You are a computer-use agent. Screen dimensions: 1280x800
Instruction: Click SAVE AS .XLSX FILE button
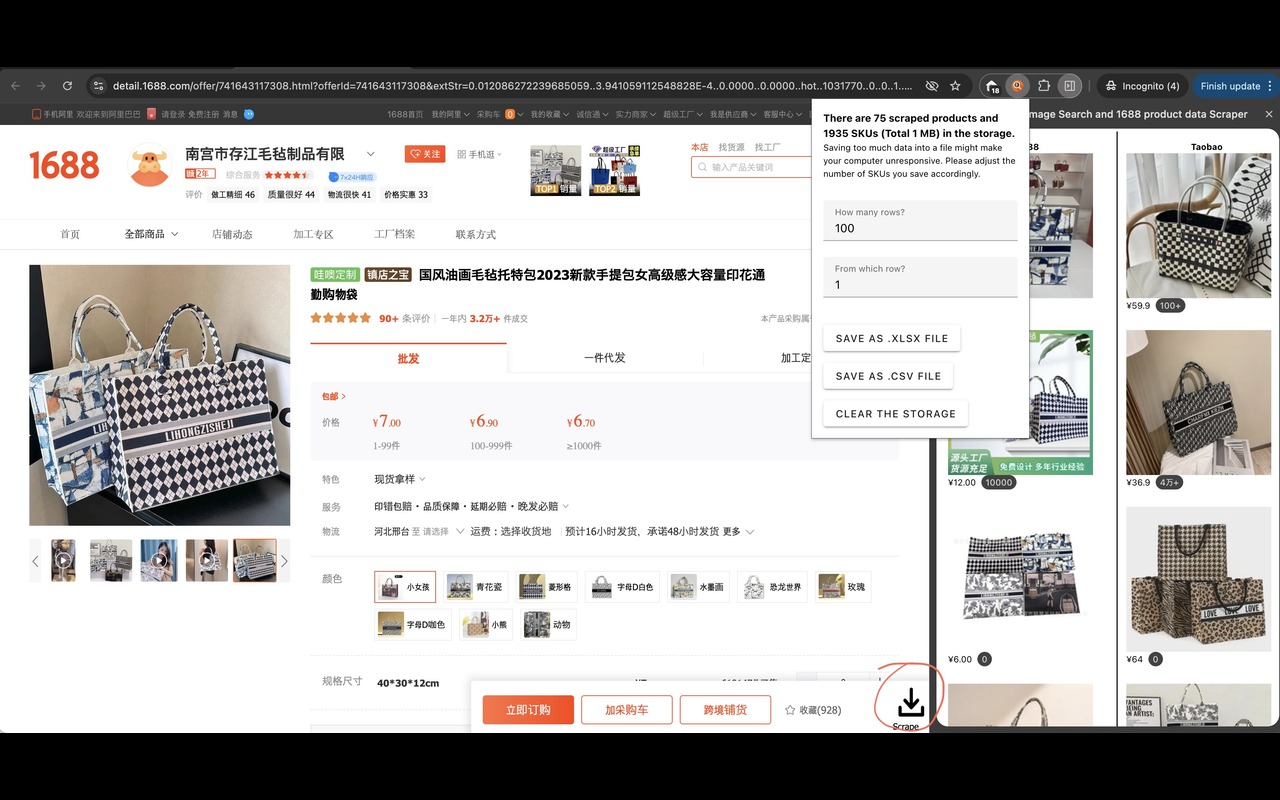pos(892,338)
